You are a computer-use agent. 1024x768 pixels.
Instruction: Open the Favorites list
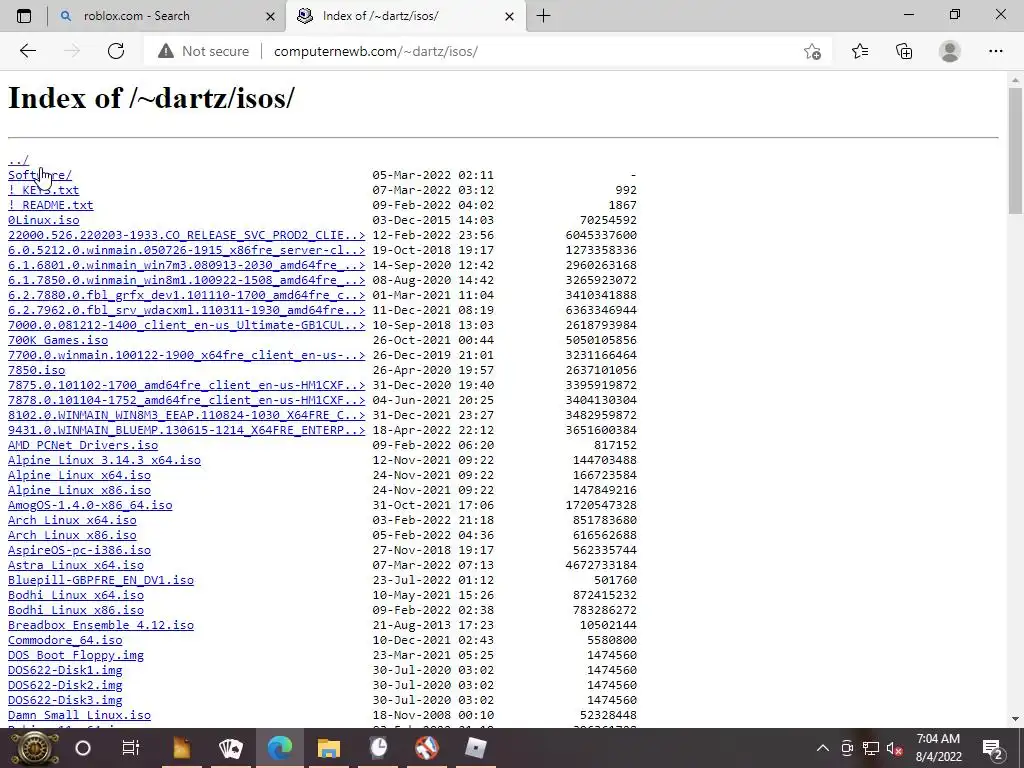[x=860, y=51]
